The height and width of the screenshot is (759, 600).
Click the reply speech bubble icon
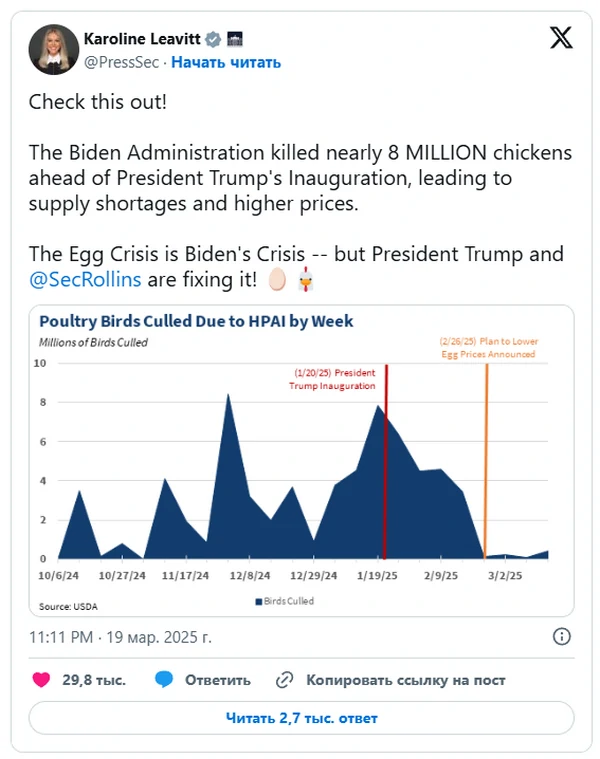coord(165,680)
